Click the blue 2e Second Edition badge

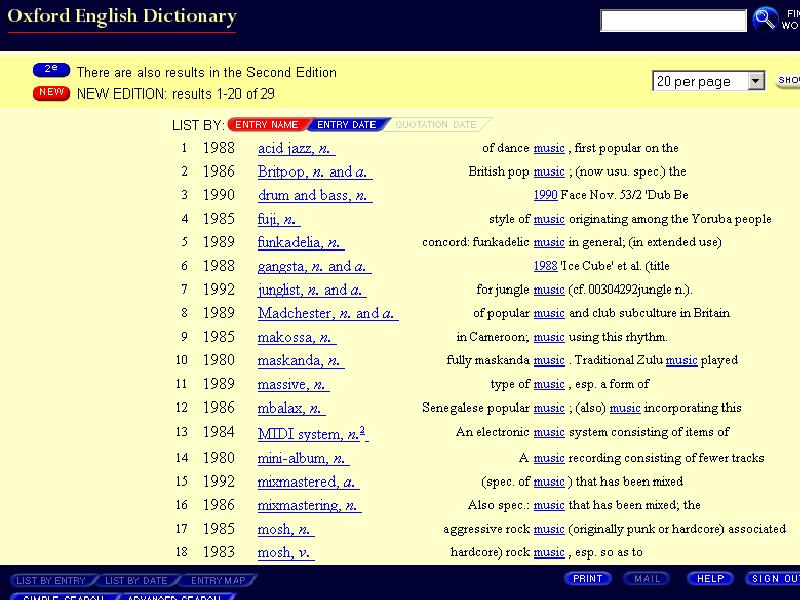[x=51, y=70]
